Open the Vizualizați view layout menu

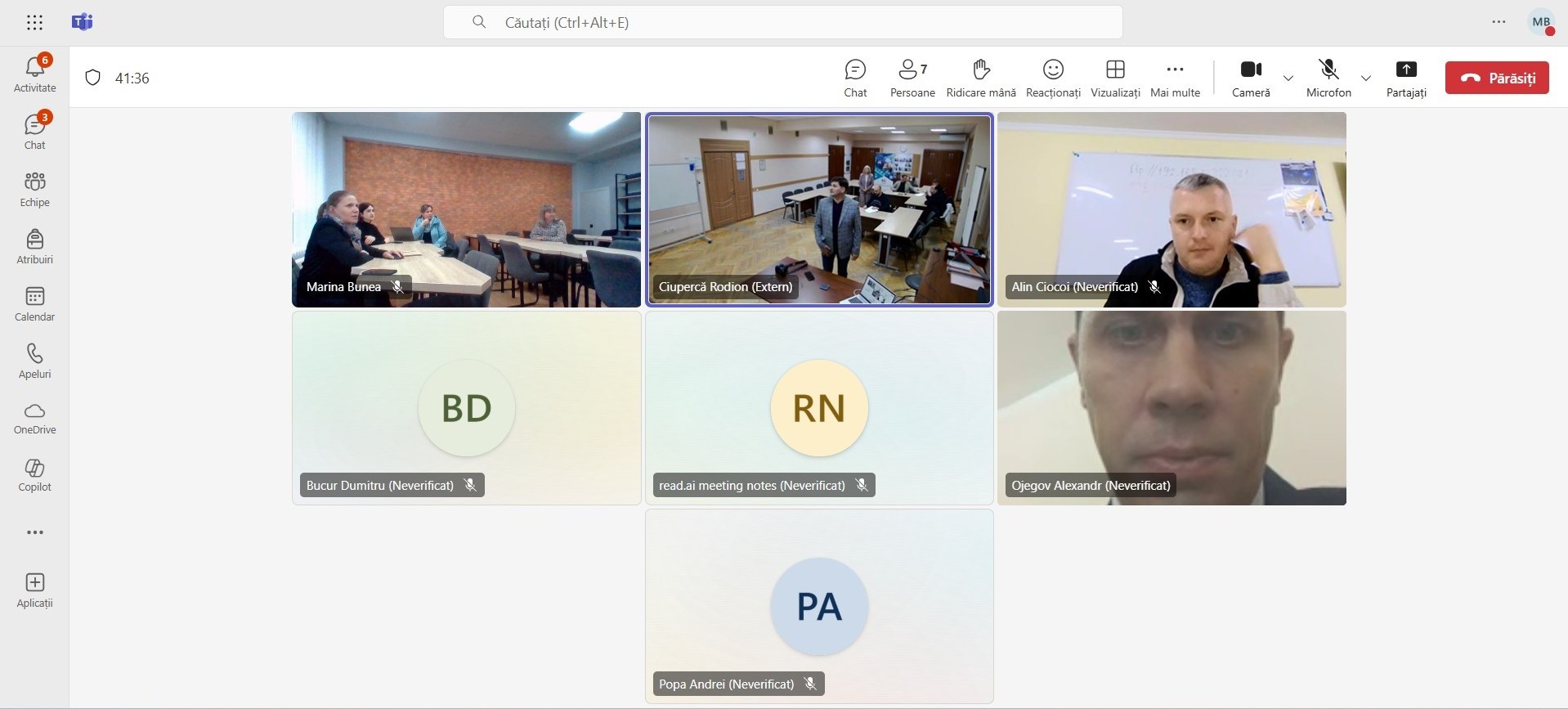1115,78
